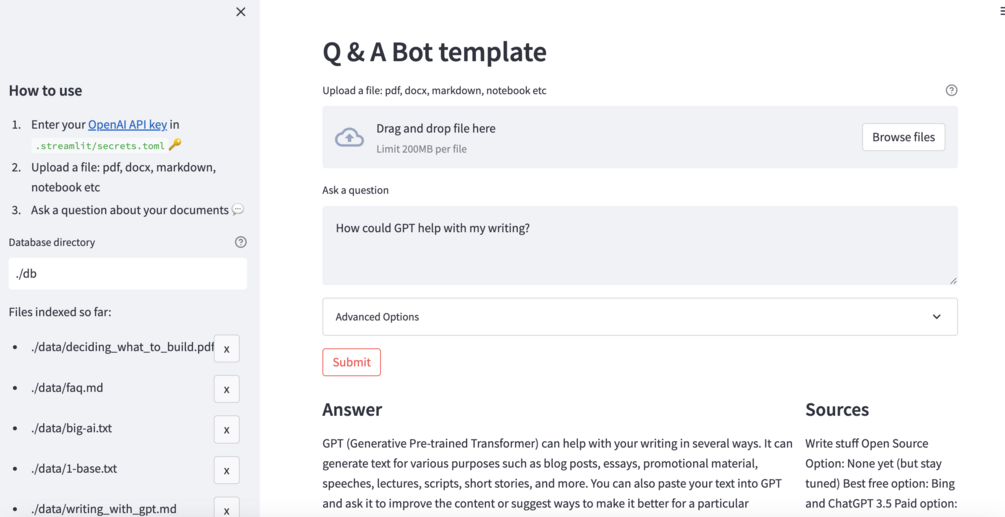Click the Database directory help icon
Screen dimensions: 1005x517
[240, 242]
